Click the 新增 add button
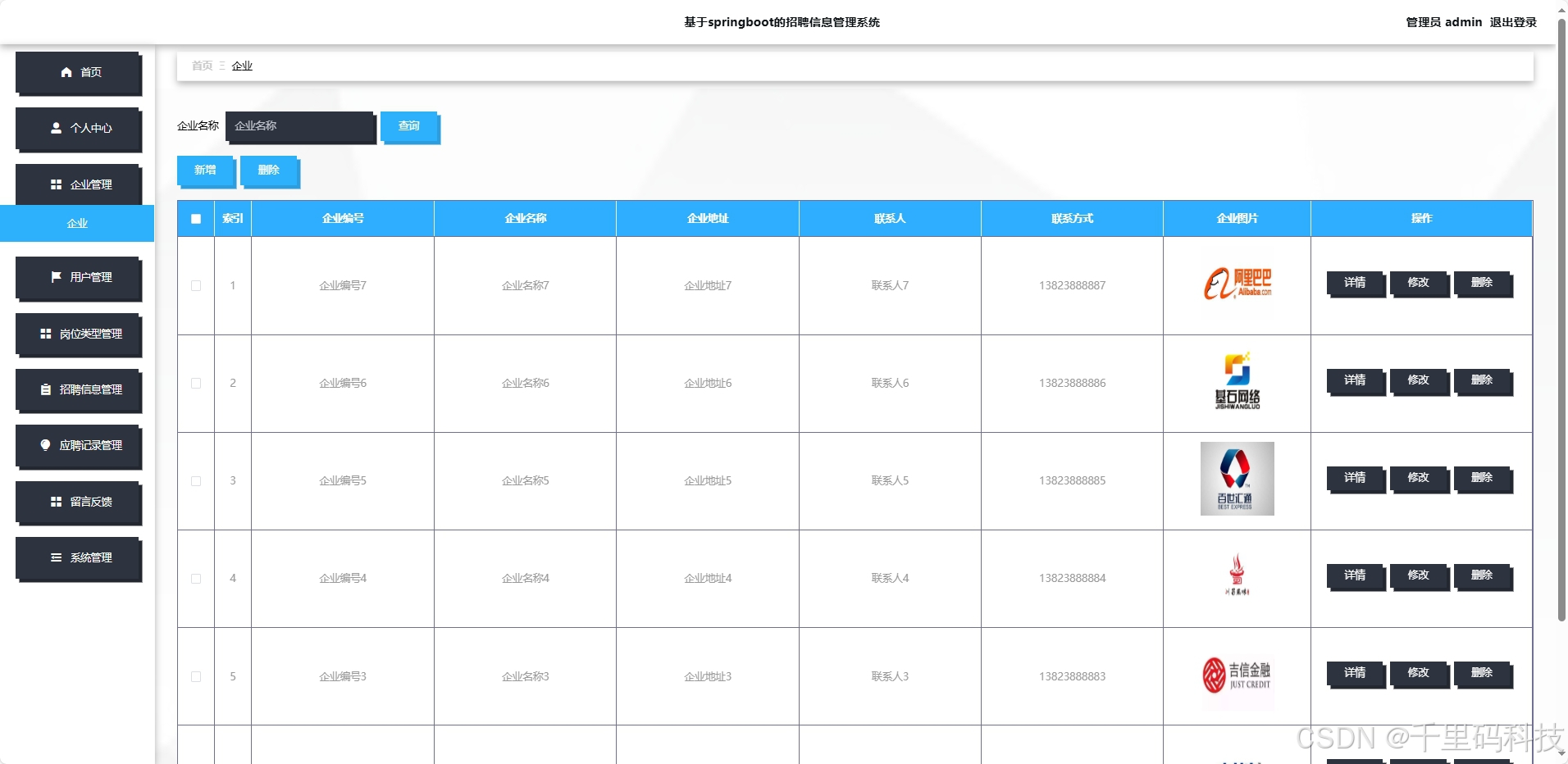Viewport: 1568px width, 764px height. pos(206,171)
